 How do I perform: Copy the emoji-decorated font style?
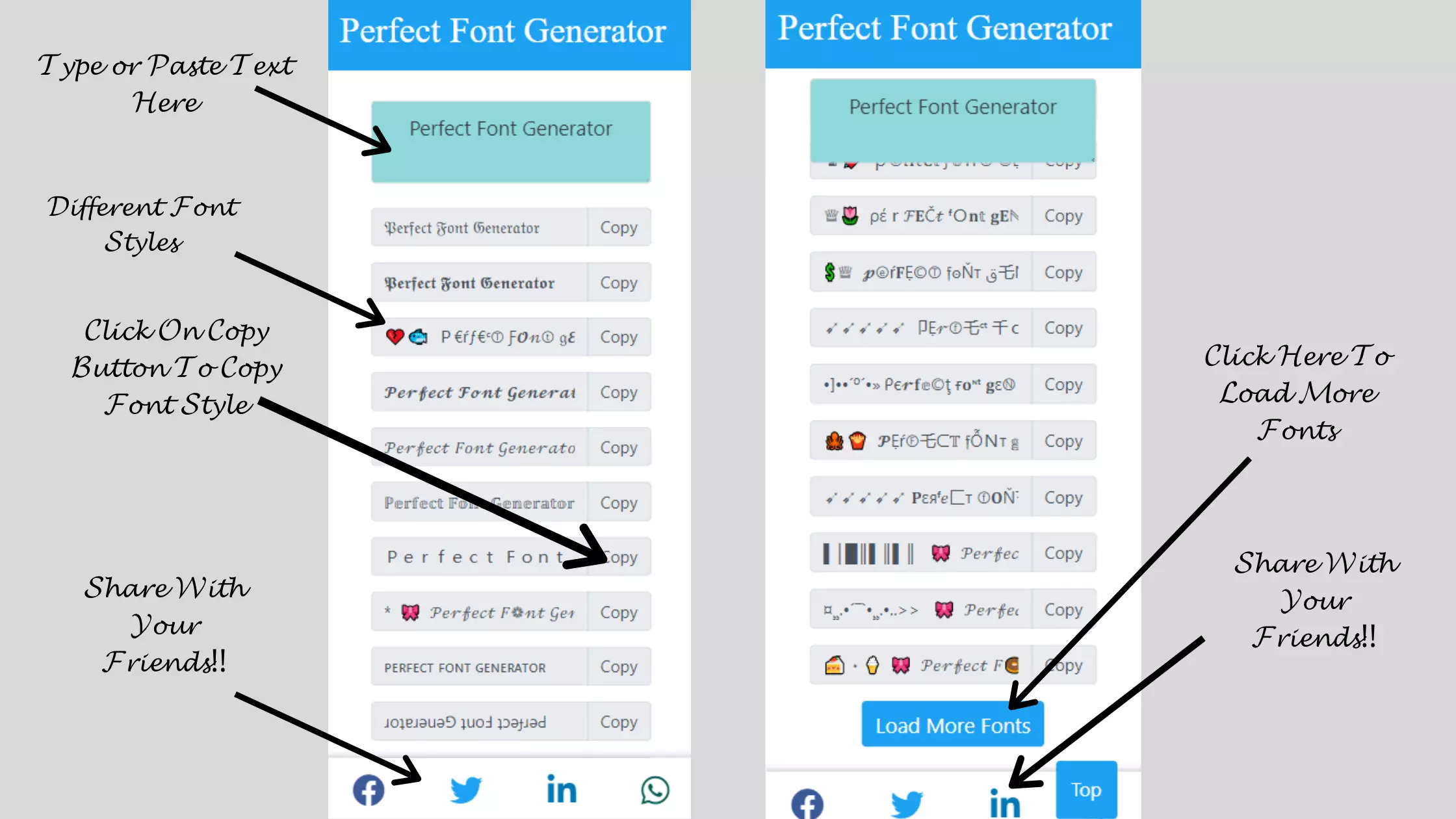618,337
